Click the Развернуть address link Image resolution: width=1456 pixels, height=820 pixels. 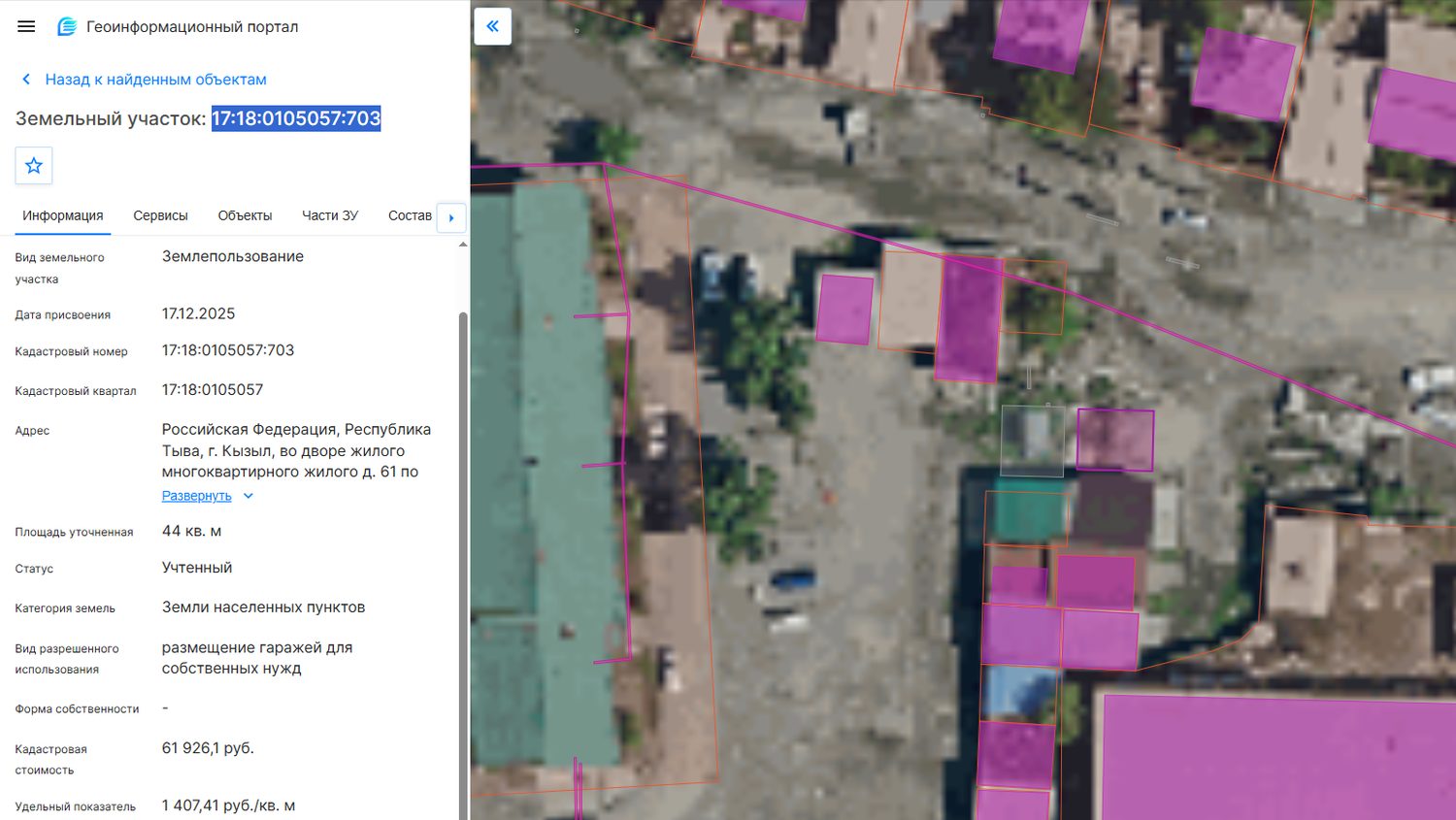[x=197, y=496]
